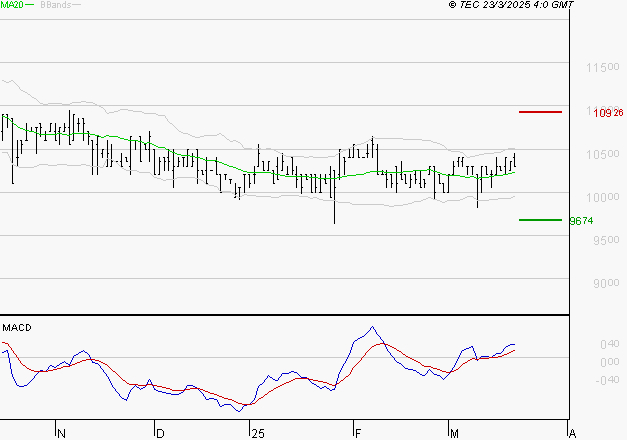
Task: Click the MACD 040 scale label
Action: (x=609, y=344)
